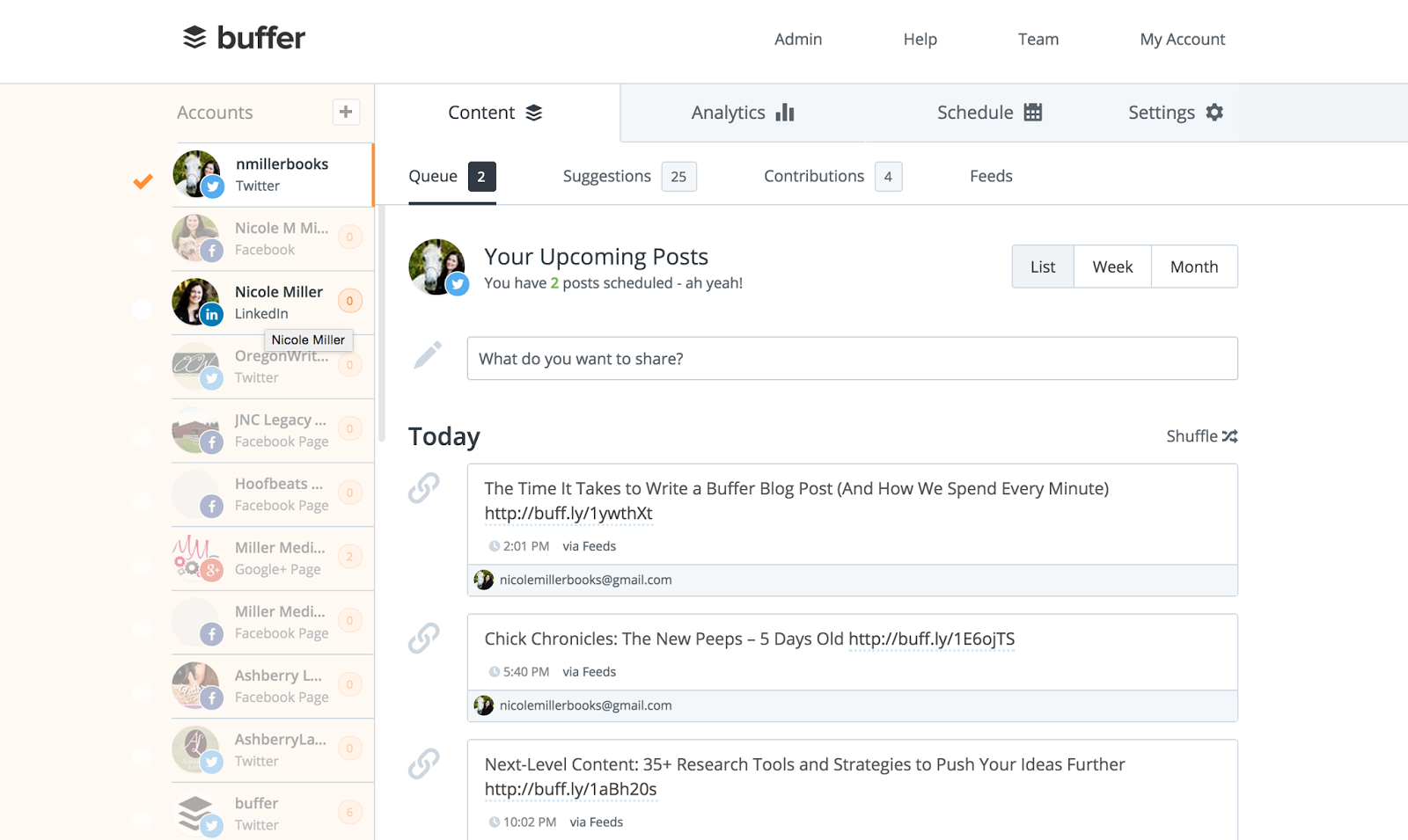Viewport: 1408px width, 840px height.
Task: Click the 10:02 PM scheduled time
Action: 529,823
